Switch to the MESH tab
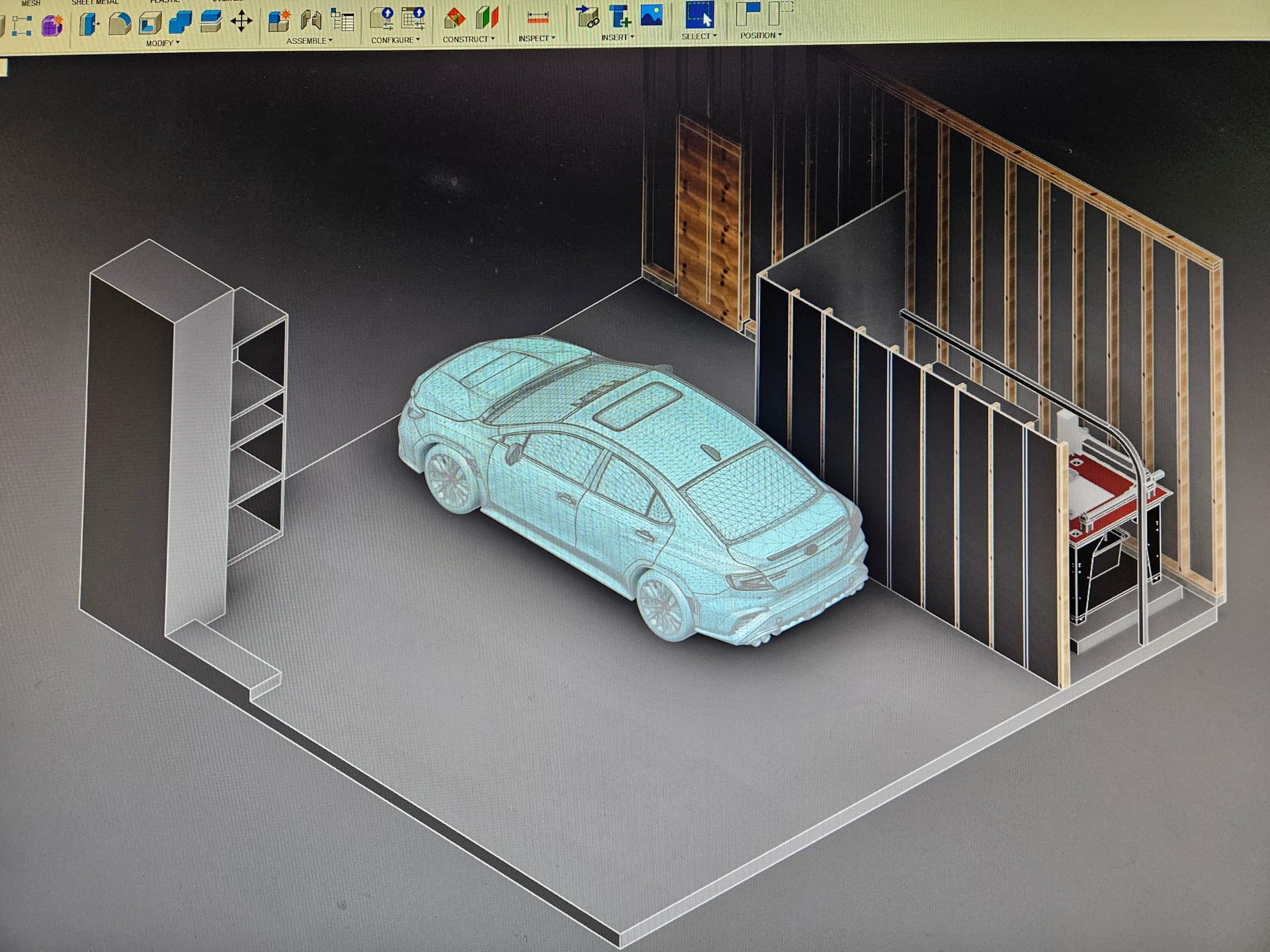 click(31, 3)
